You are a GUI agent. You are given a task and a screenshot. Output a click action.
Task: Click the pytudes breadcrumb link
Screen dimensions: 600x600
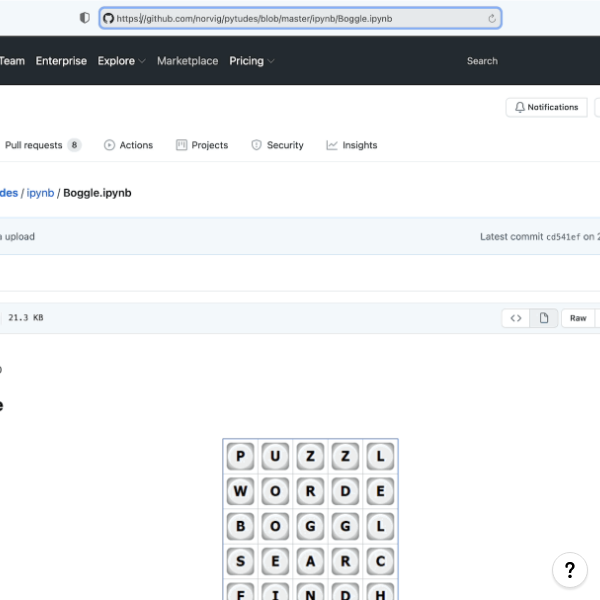[9, 193]
